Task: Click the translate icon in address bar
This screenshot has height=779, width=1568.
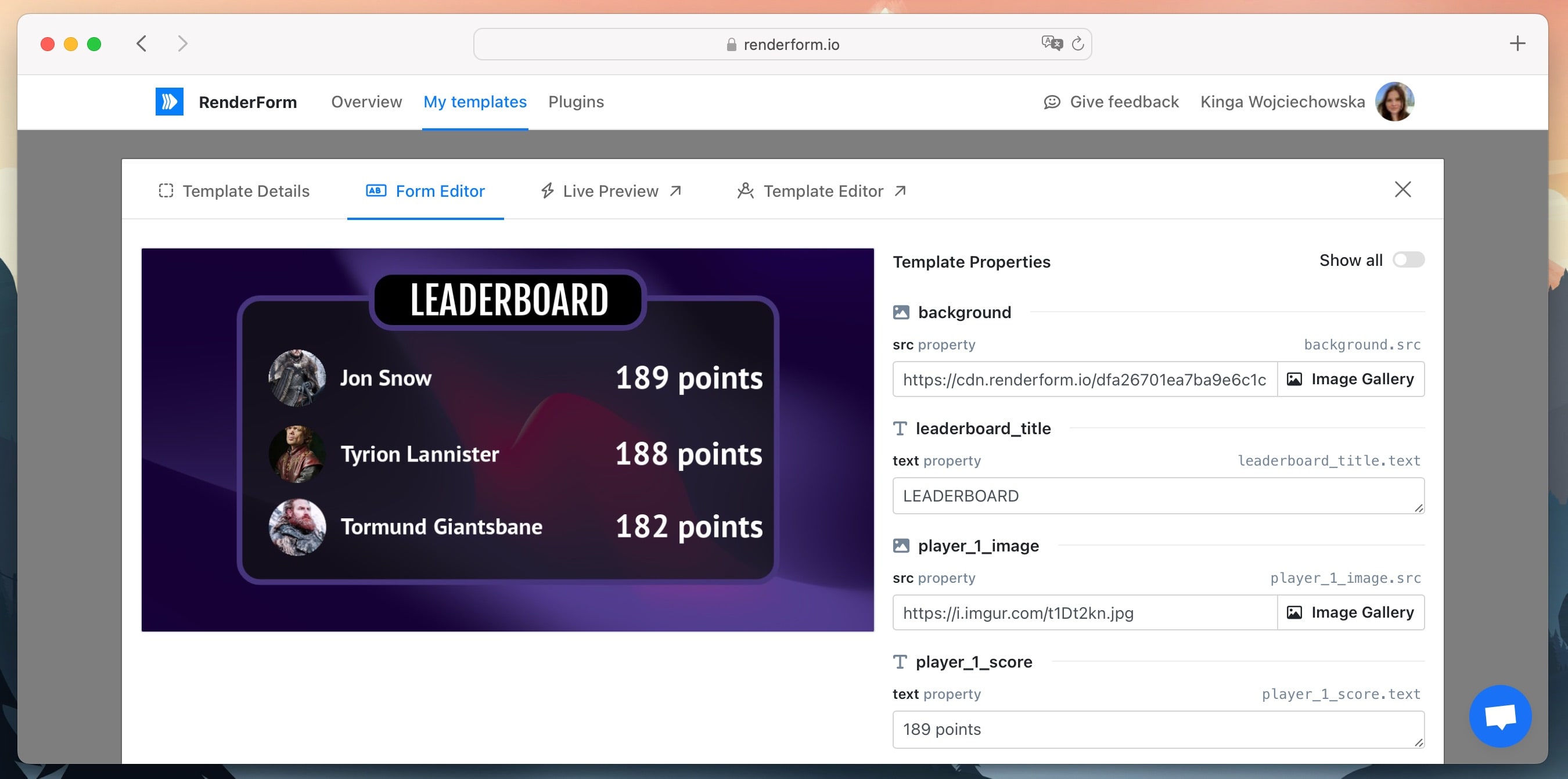Action: (1051, 43)
